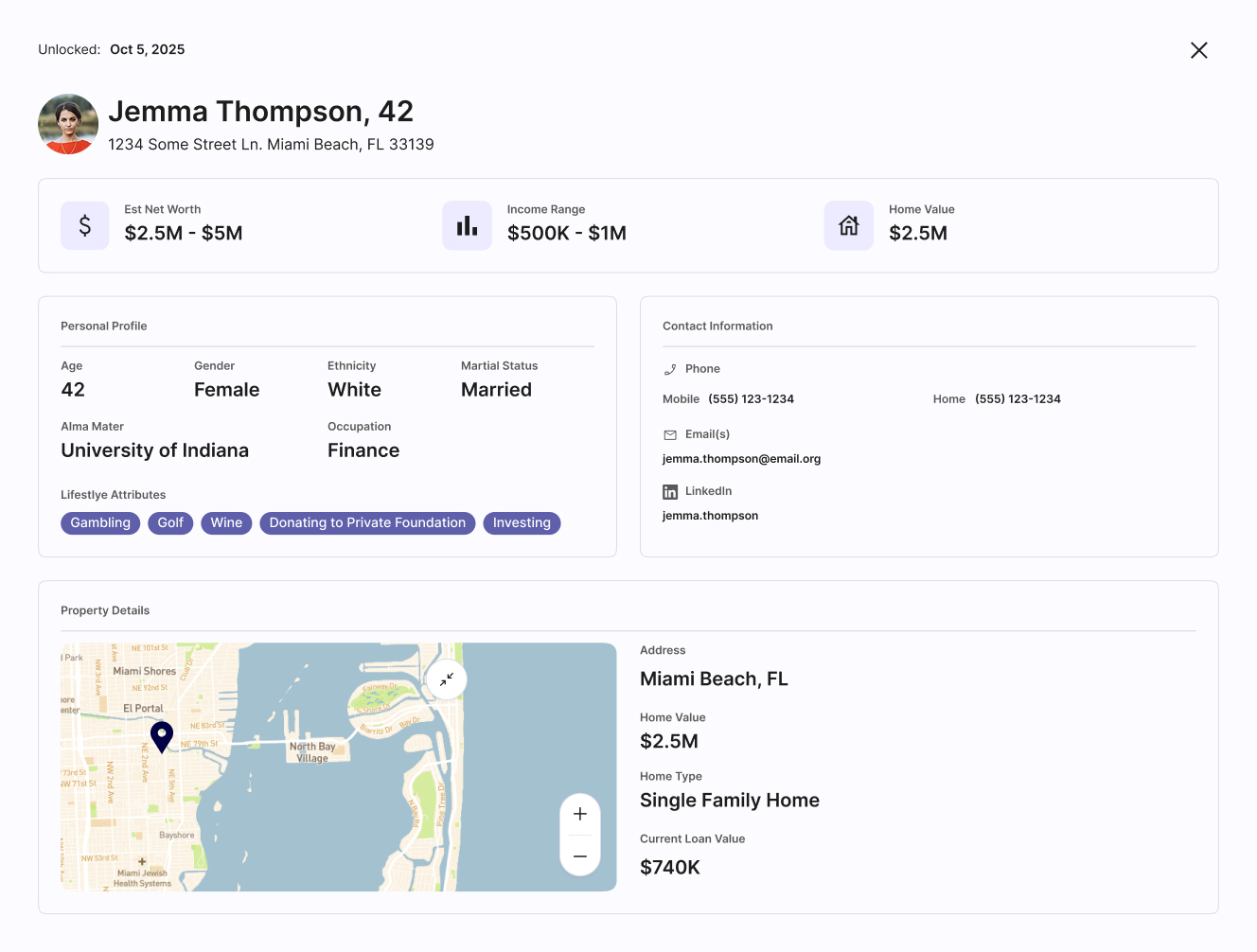This screenshot has height=952, width=1257.
Task: Click the dollar sign net worth icon
Action: [85, 225]
